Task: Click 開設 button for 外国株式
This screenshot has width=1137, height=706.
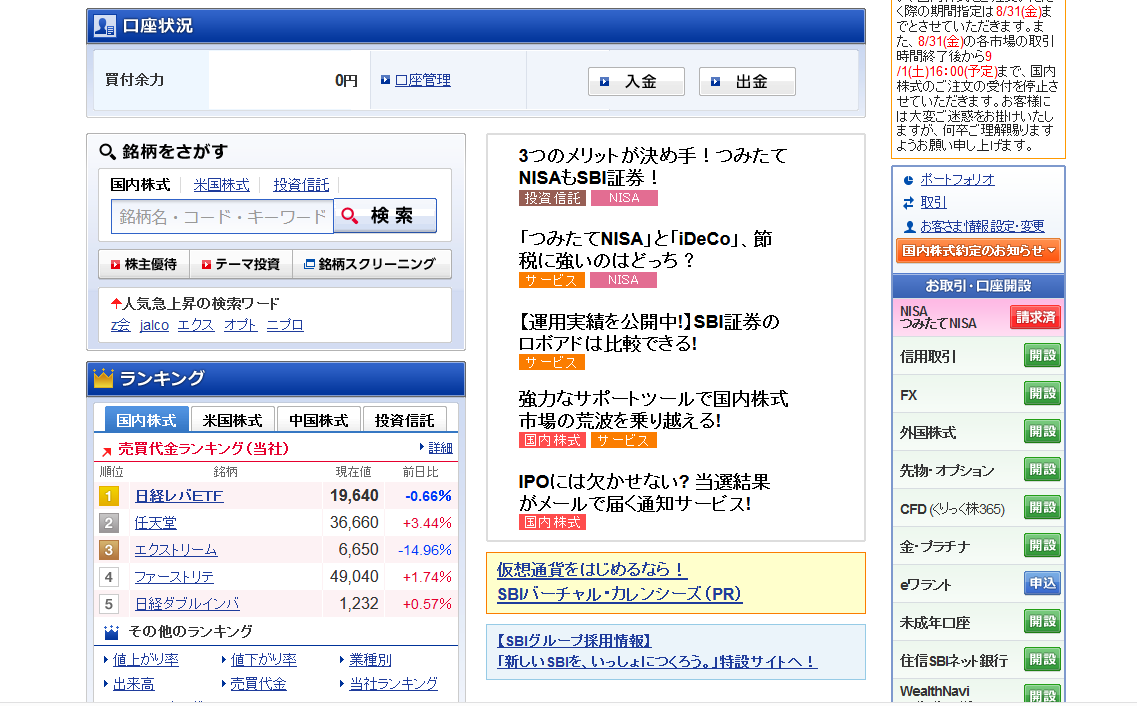Action: [x=1043, y=431]
